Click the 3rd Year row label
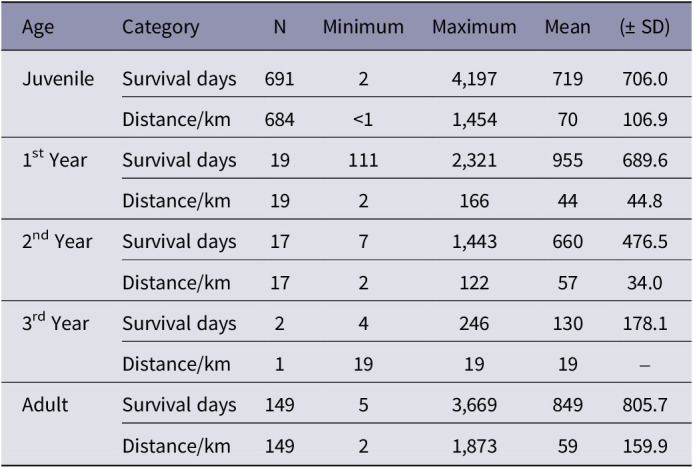Viewport: 693px width, 468px height. coord(55,323)
